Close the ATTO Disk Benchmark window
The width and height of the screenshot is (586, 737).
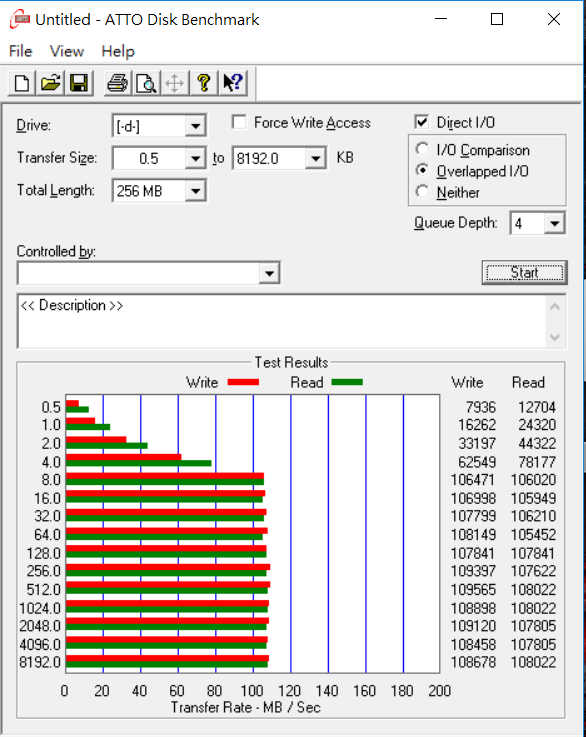coord(554,19)
